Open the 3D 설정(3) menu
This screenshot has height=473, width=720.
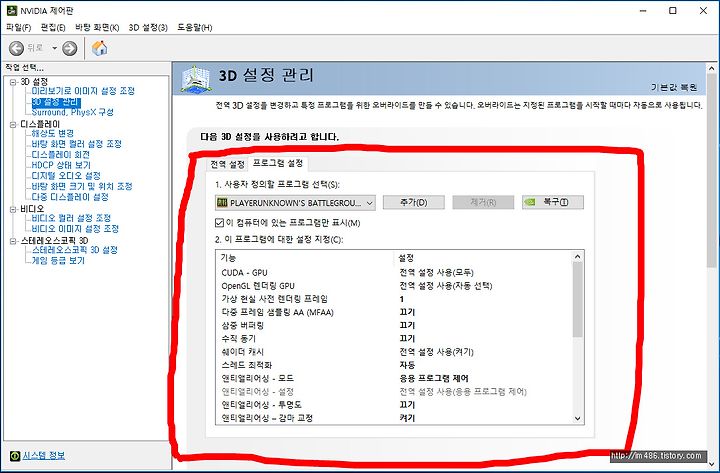coord(148,28)
